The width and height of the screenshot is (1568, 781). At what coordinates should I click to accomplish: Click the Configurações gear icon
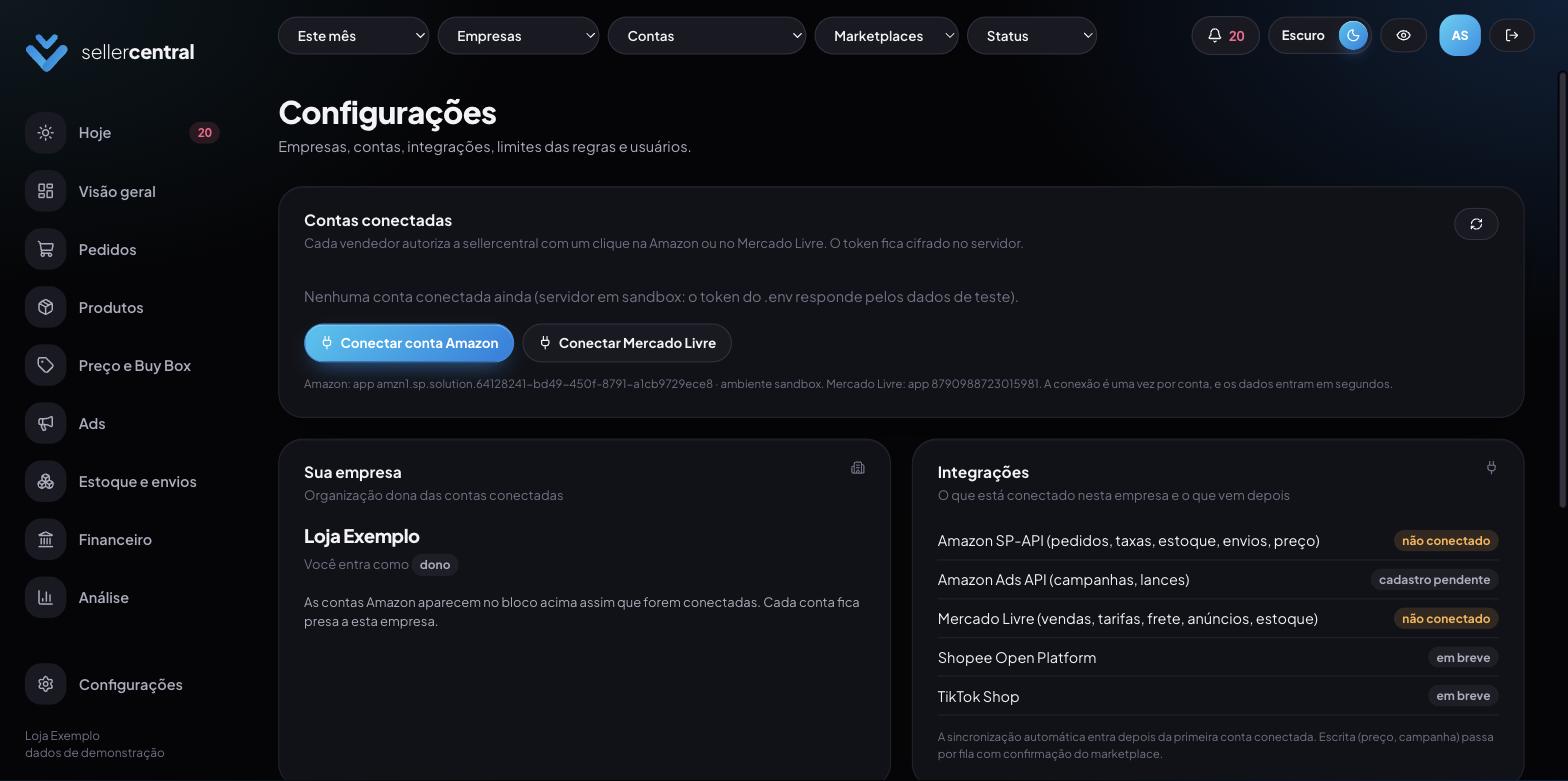tap(45, 684)
